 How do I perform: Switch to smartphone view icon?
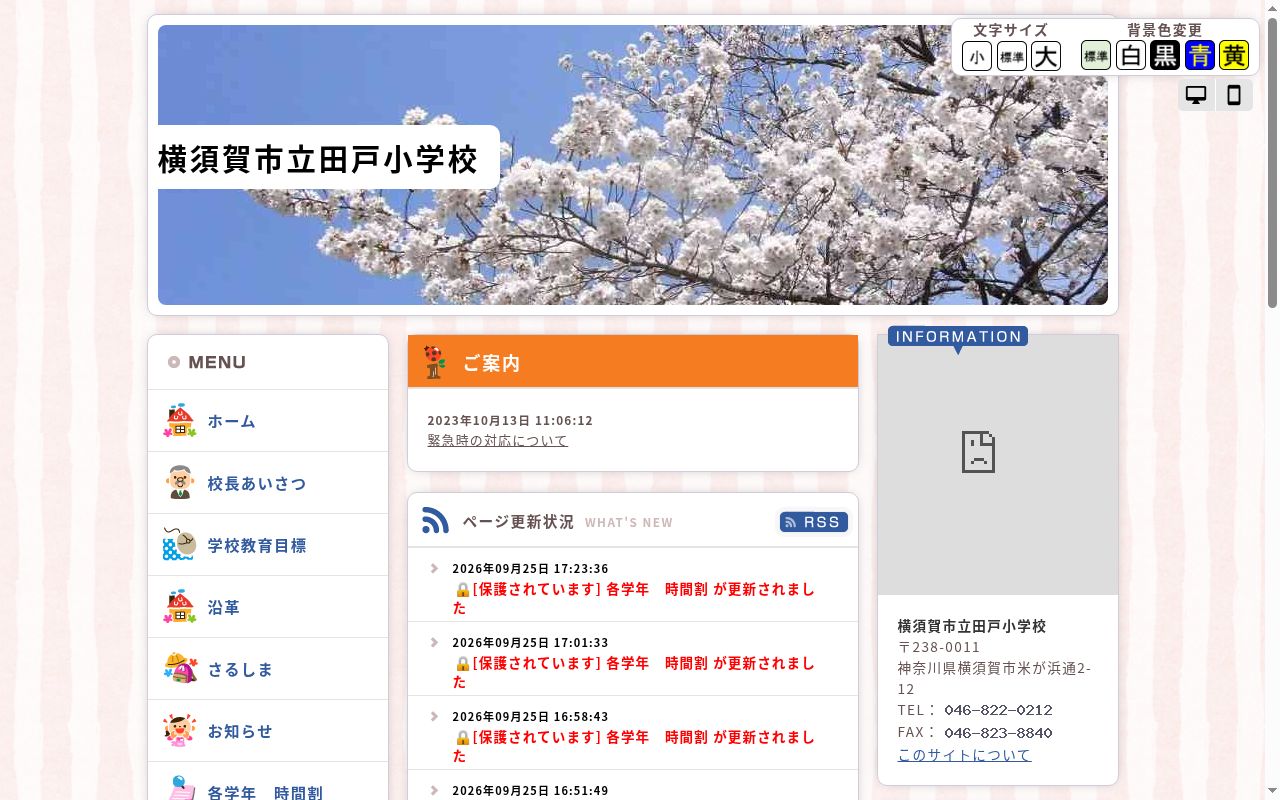pos(1234,95)
